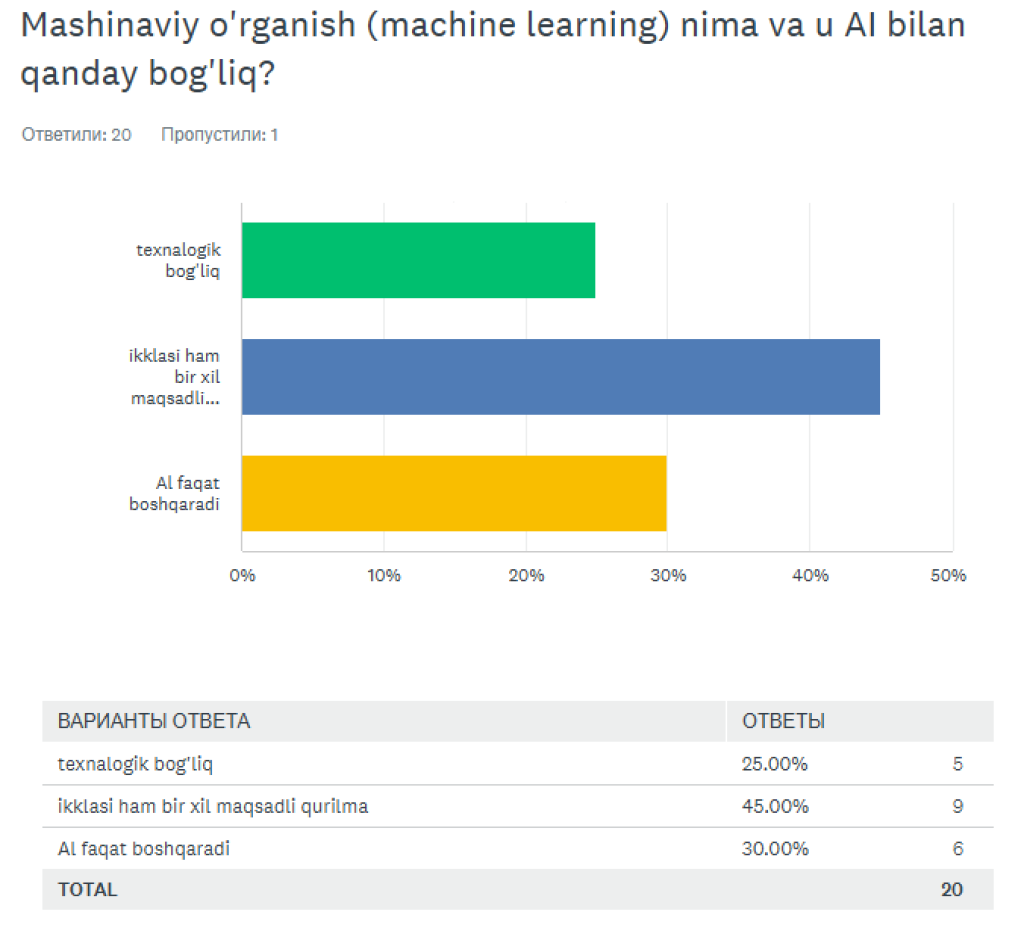The image size is (1024, 937).
Task: Click the green texnalogik bog'liq bar
Action: pyautogui.click(x=418, y=260)
